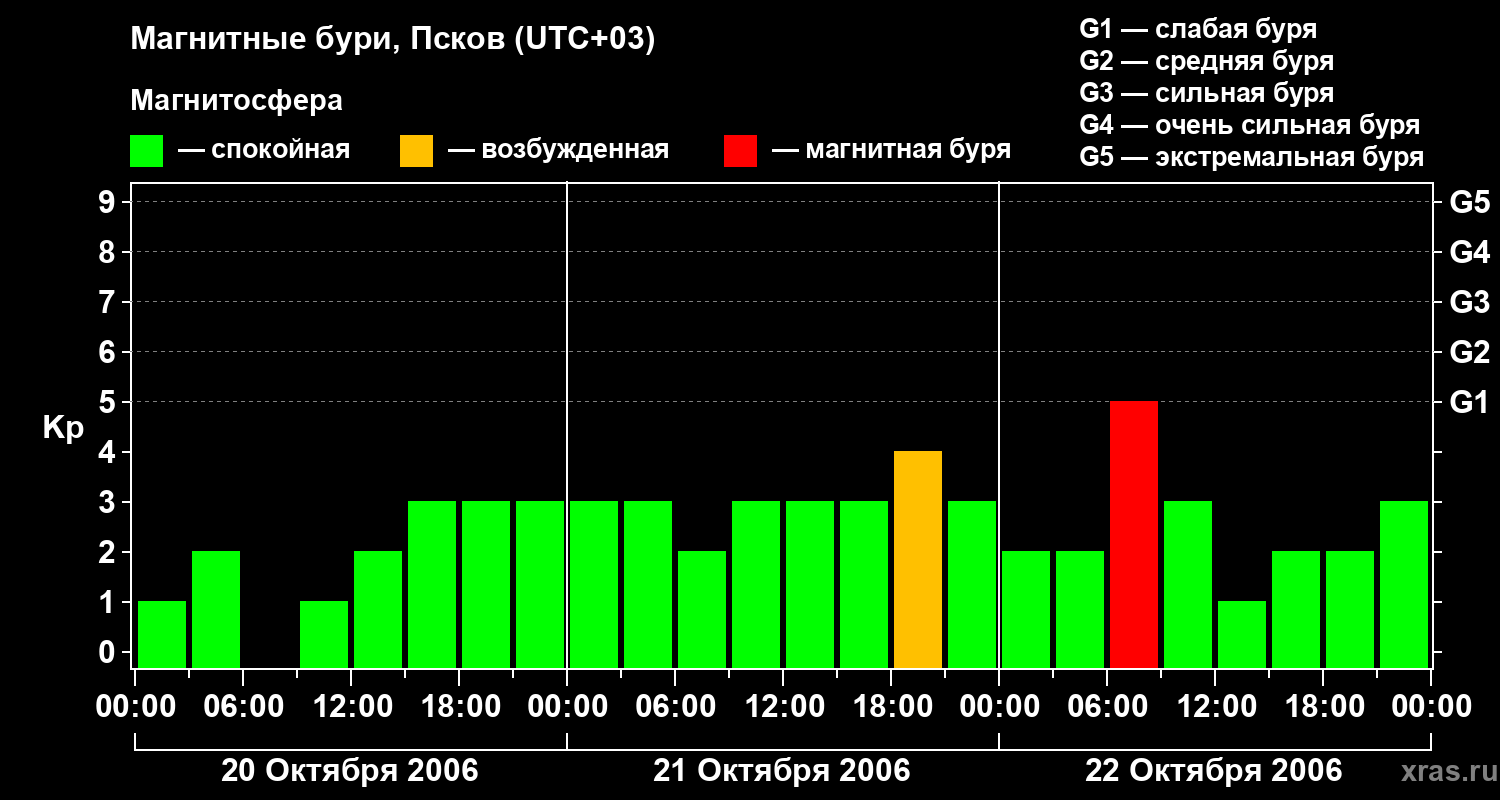
Task: Click the title 'Магнитные бури, Псков (UTC+03)'
Action: click(393, 40)
